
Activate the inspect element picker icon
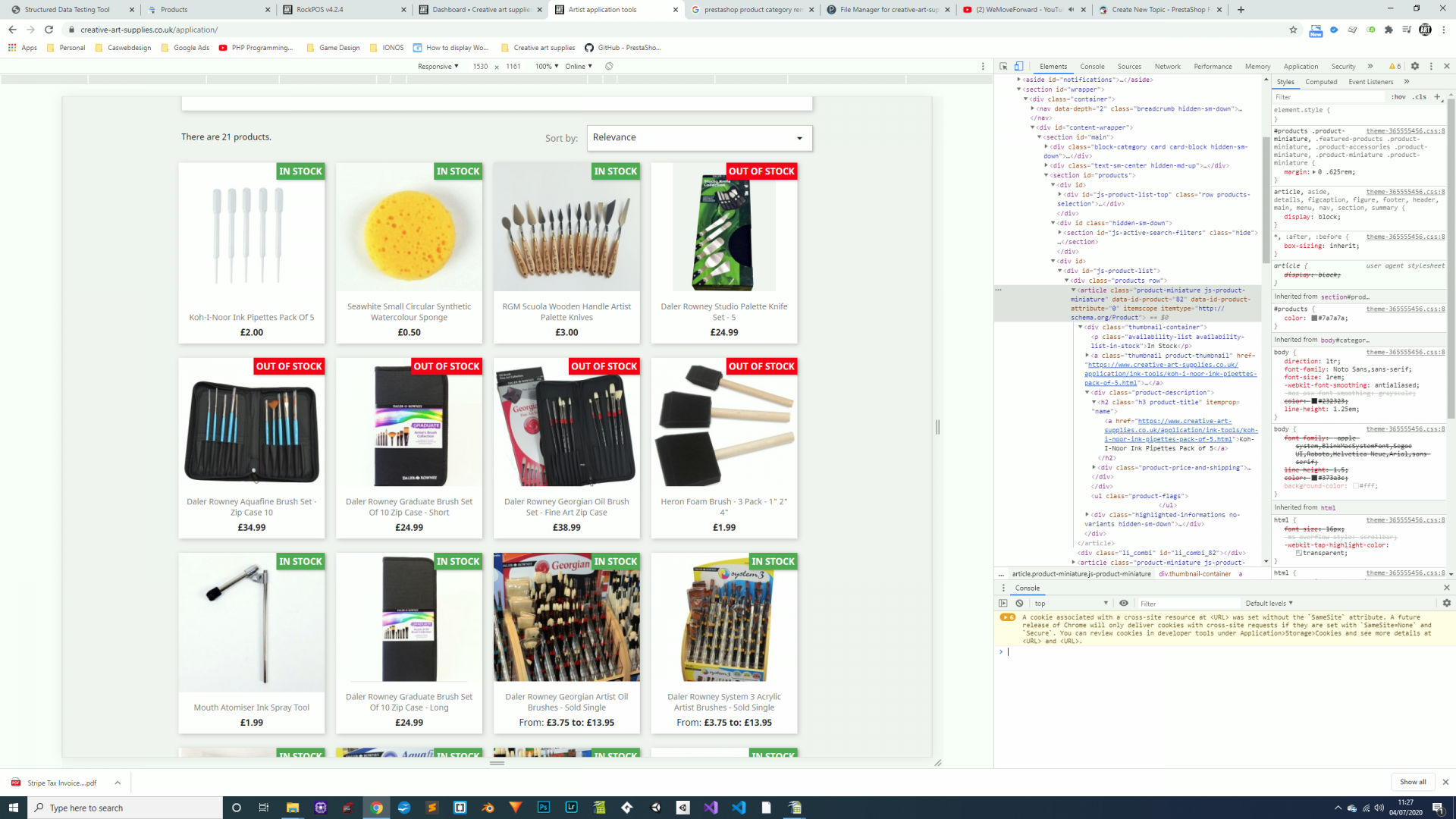tap(1003, 66)
